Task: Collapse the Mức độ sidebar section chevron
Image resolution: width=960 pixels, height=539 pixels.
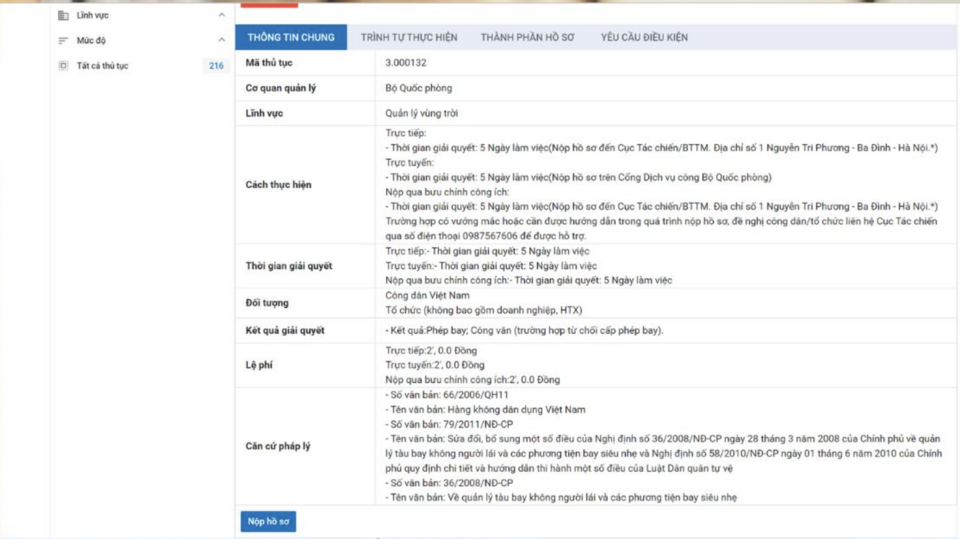Action: [221, 41]
